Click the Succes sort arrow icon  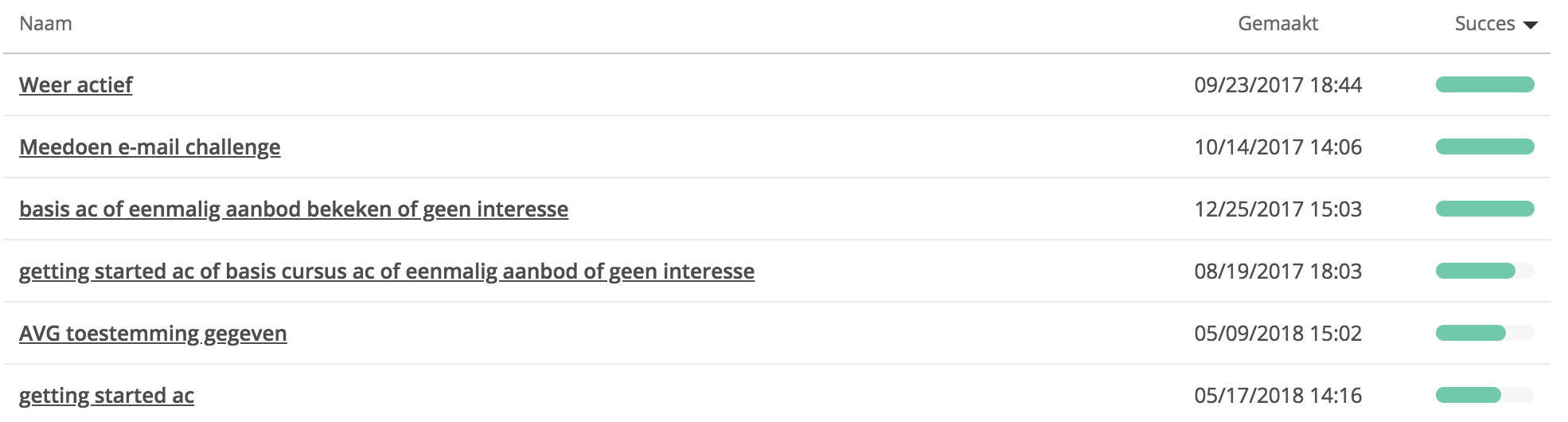click(1530, 25)
